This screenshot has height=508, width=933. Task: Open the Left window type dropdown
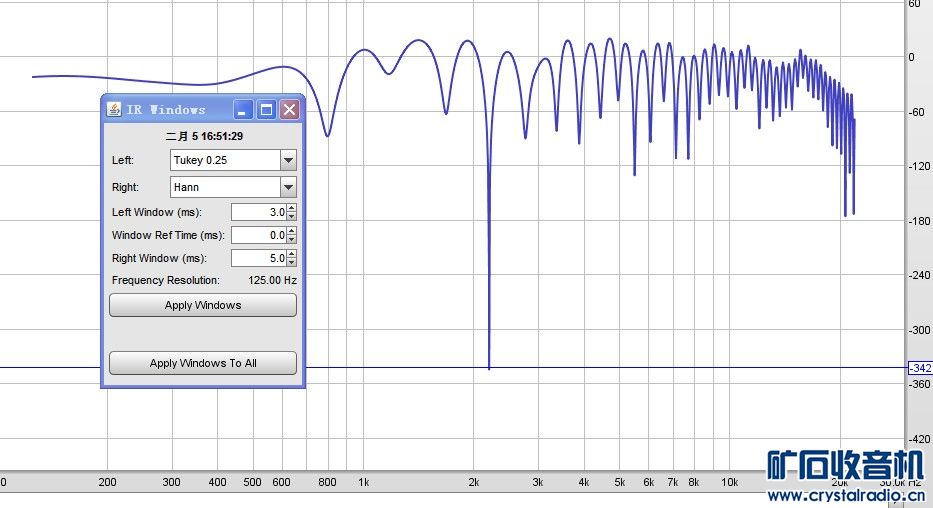coord(233,160)
